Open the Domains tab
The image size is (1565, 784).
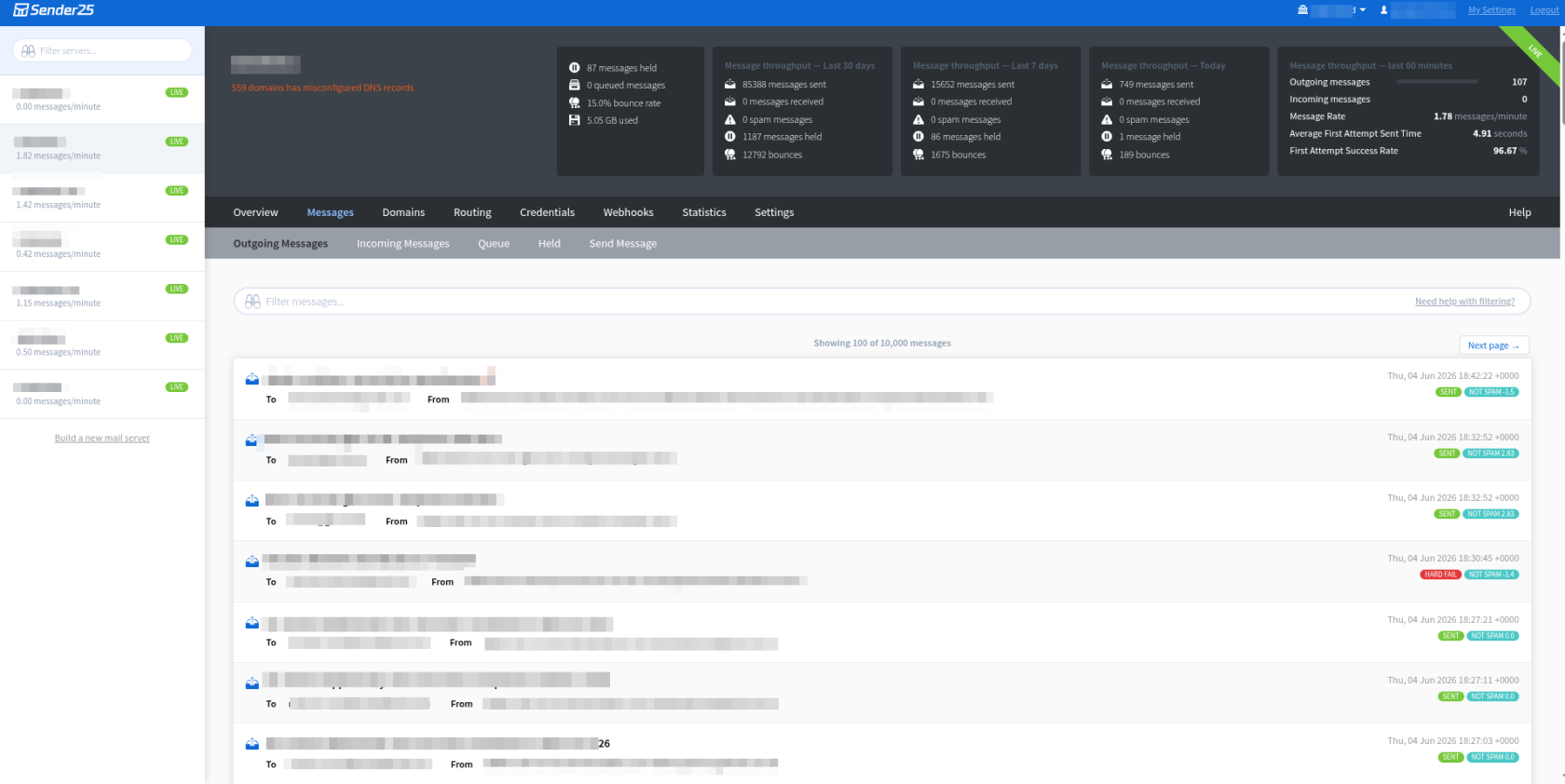click(403, 212)
